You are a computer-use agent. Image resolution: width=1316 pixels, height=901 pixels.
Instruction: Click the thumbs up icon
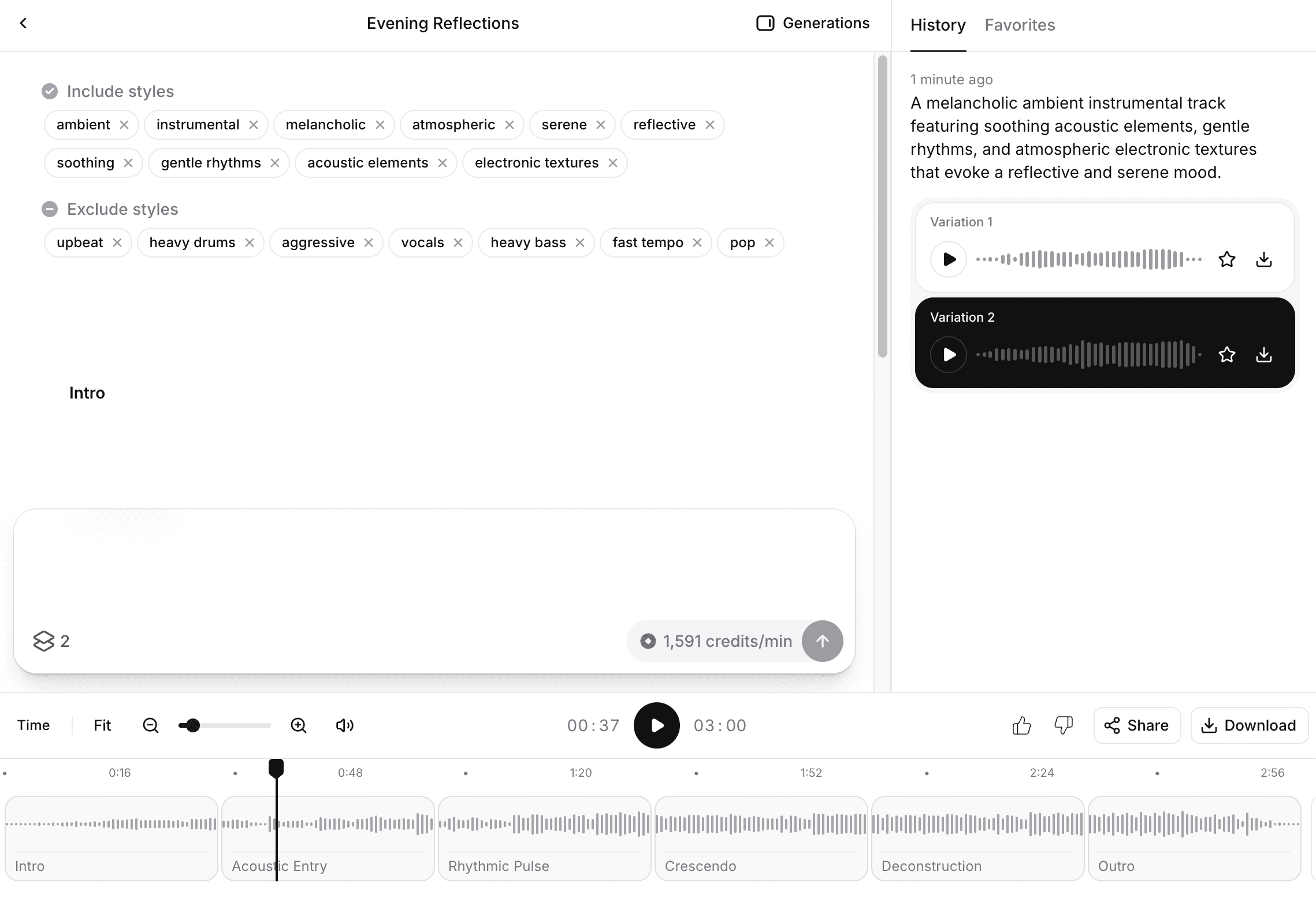pos(1021,725)
